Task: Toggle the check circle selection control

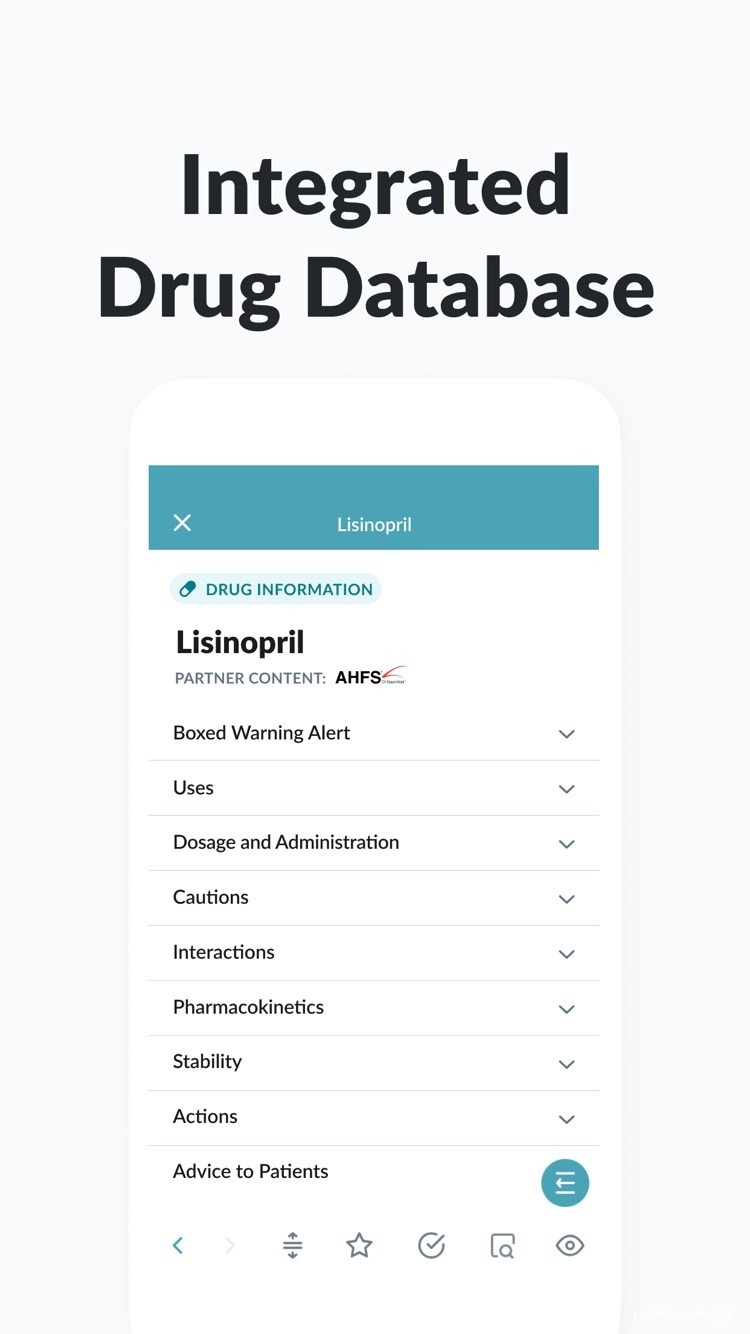Action: [x=431, y=1245]
